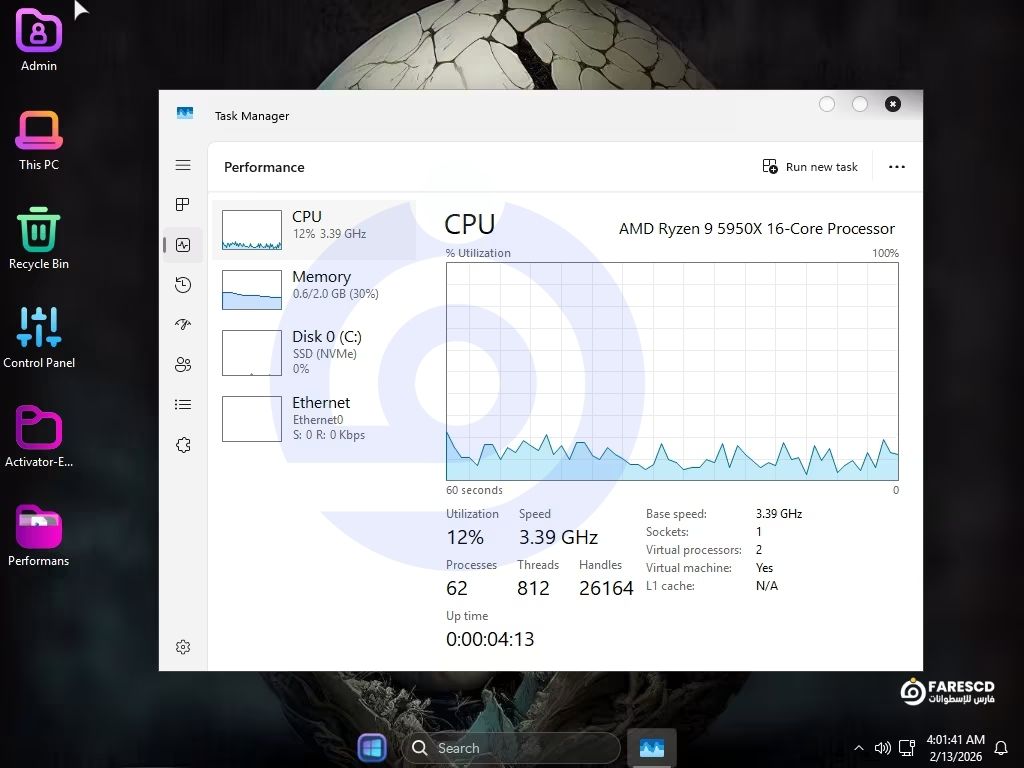Expand the hamburger navigation menu
Image resolution: width=1024 pixels, height=768 pixels.
pyautogui.click(x=183, y=165)
